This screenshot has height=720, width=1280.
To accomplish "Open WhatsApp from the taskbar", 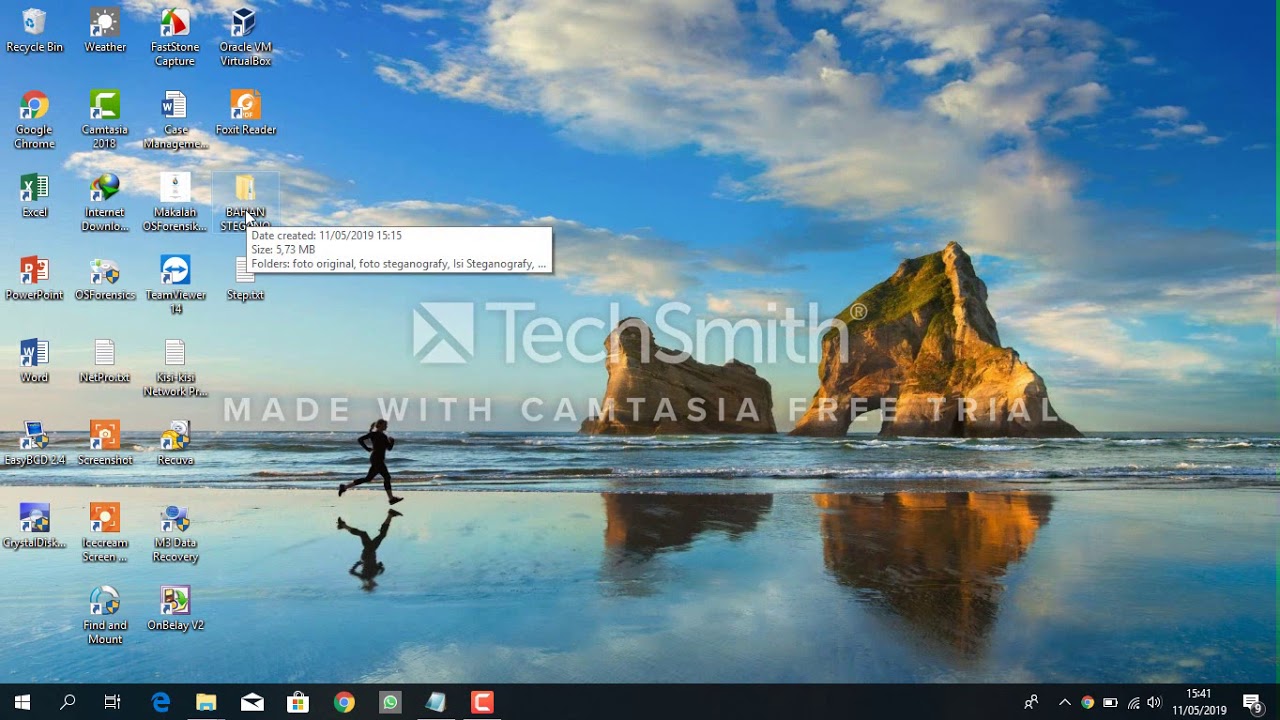I will [390, 702].
